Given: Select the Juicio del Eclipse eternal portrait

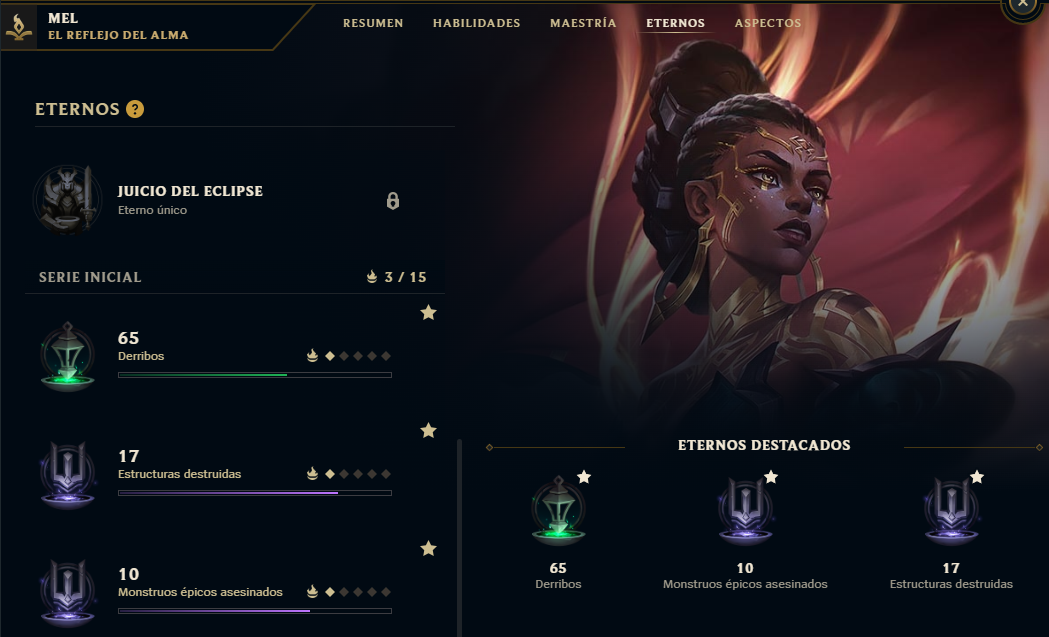Looking at the screenshot, I should tap(67, 200).
